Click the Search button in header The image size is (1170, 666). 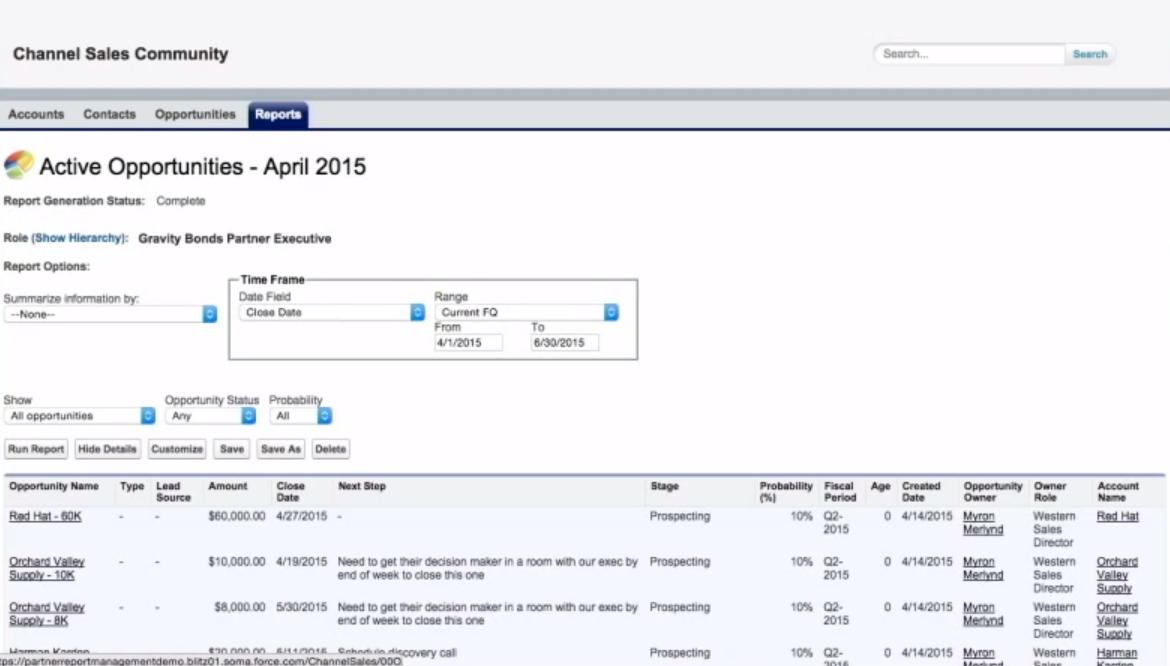click(1089, 54)
